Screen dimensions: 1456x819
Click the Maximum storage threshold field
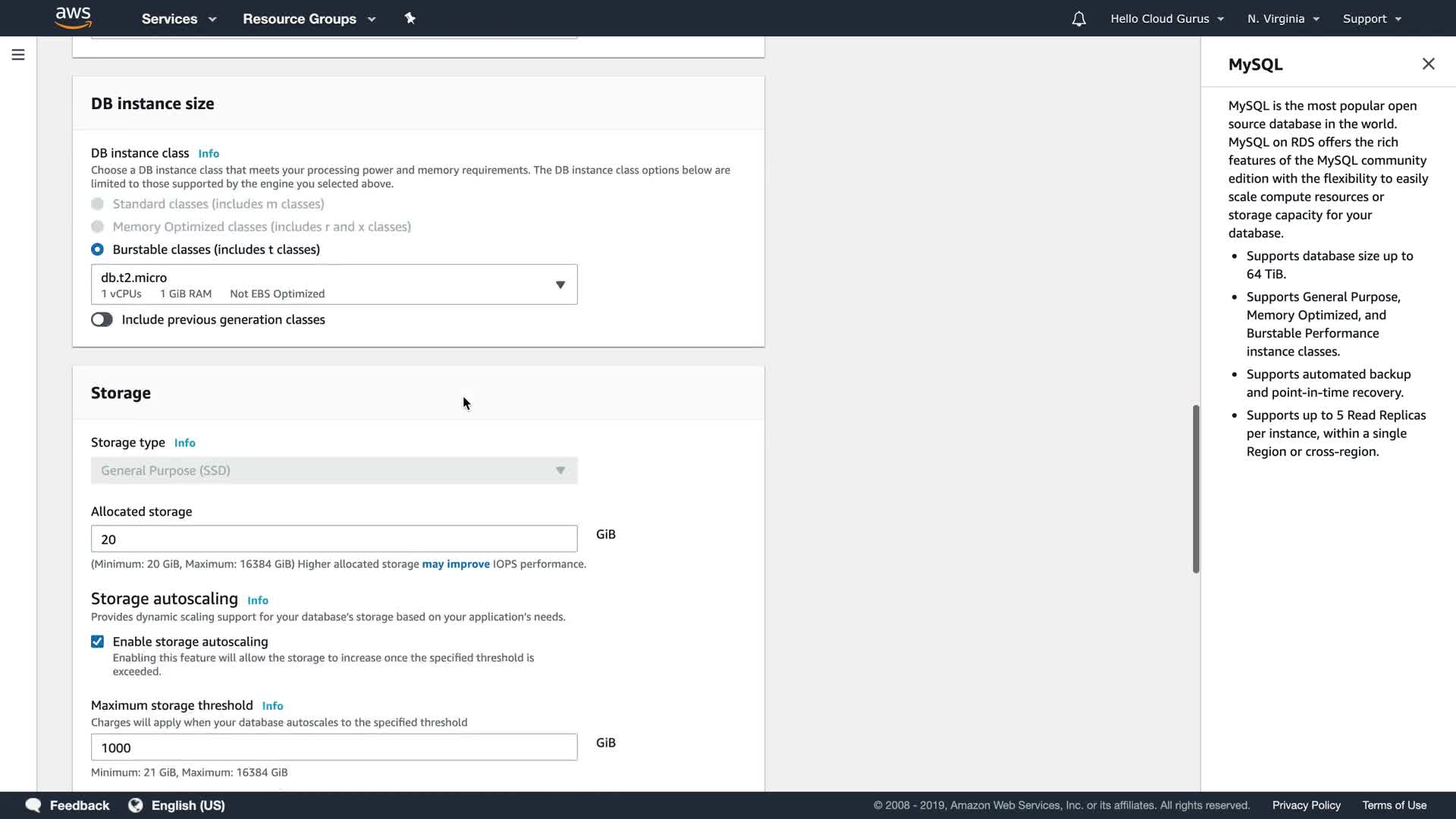(x=334, y=748)
